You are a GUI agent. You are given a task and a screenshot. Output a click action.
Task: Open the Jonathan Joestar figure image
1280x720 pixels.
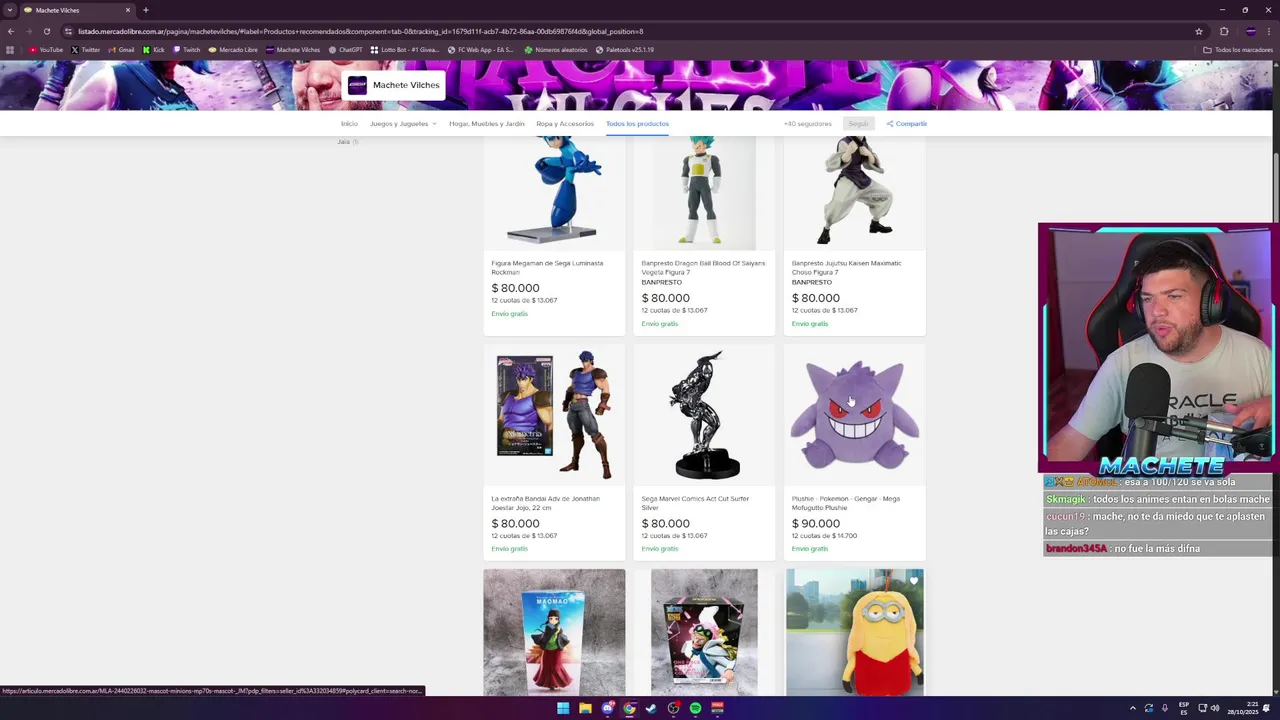554,415
